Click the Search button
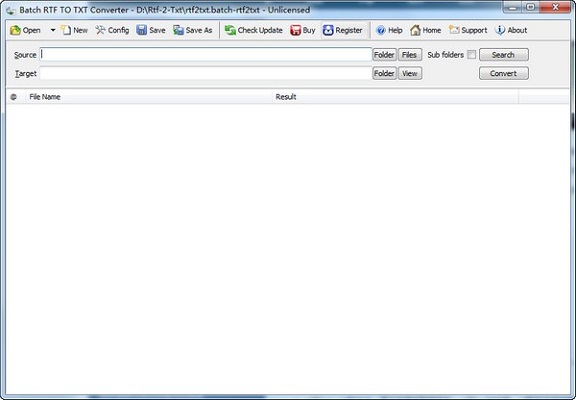Screen dimensions: 576x400 (504, 55)
